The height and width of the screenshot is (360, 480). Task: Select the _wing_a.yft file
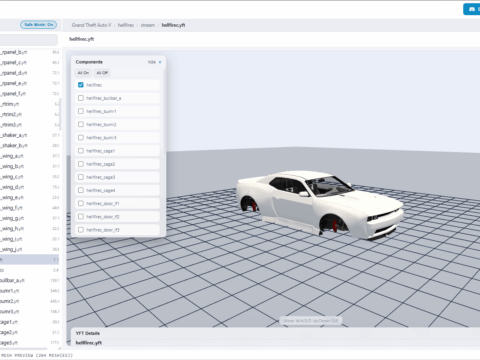29,156
